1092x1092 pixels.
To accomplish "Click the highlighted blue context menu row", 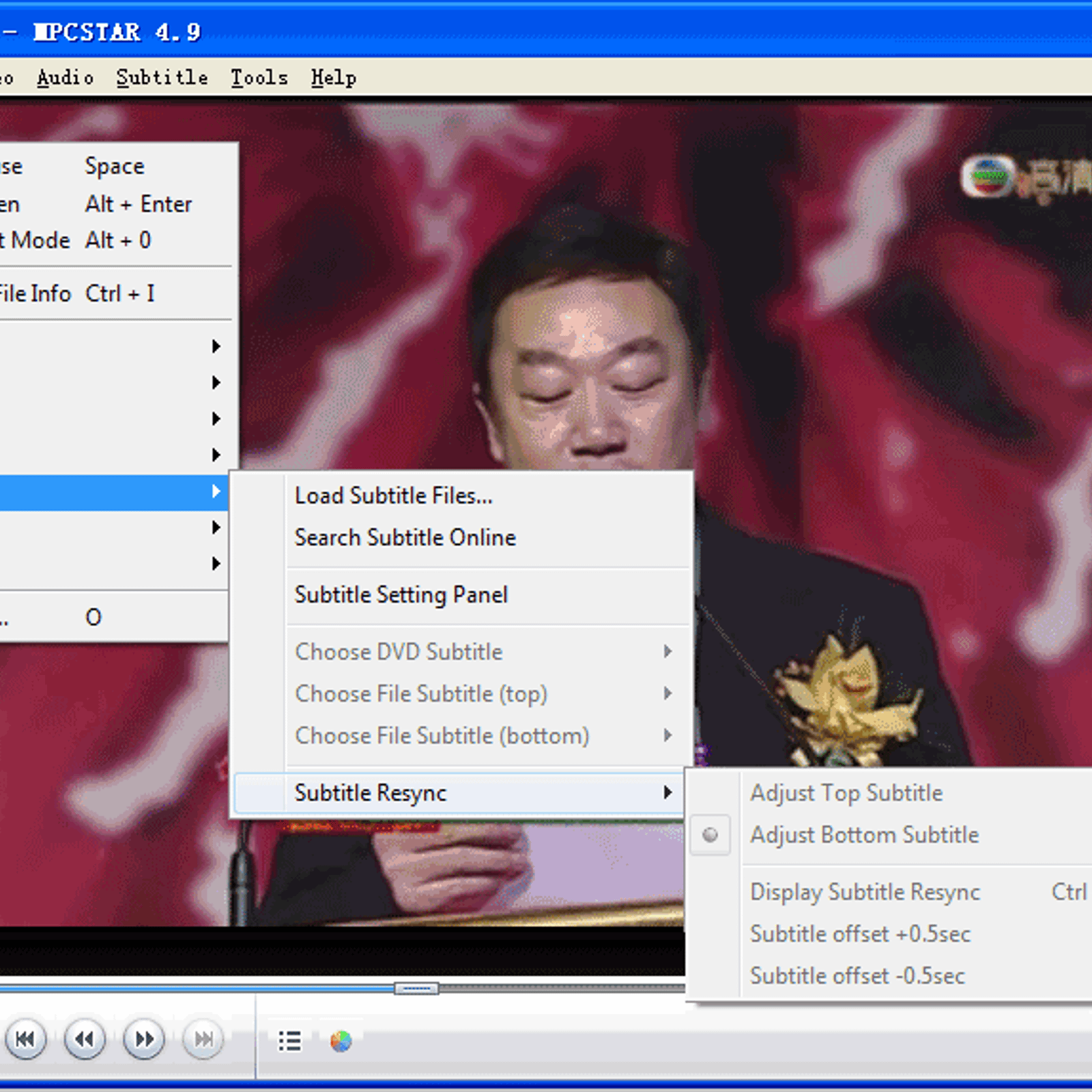I will click(x=114, y=492).
